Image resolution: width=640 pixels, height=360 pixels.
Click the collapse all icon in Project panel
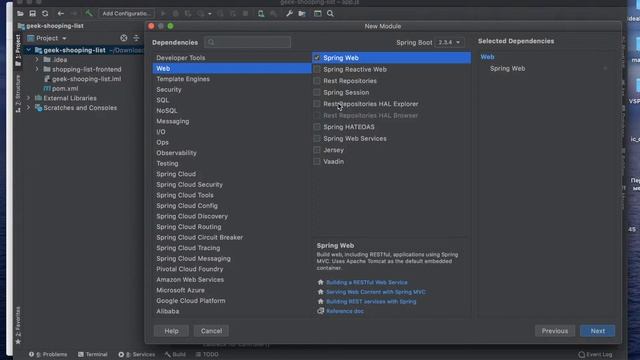point(136,38)
